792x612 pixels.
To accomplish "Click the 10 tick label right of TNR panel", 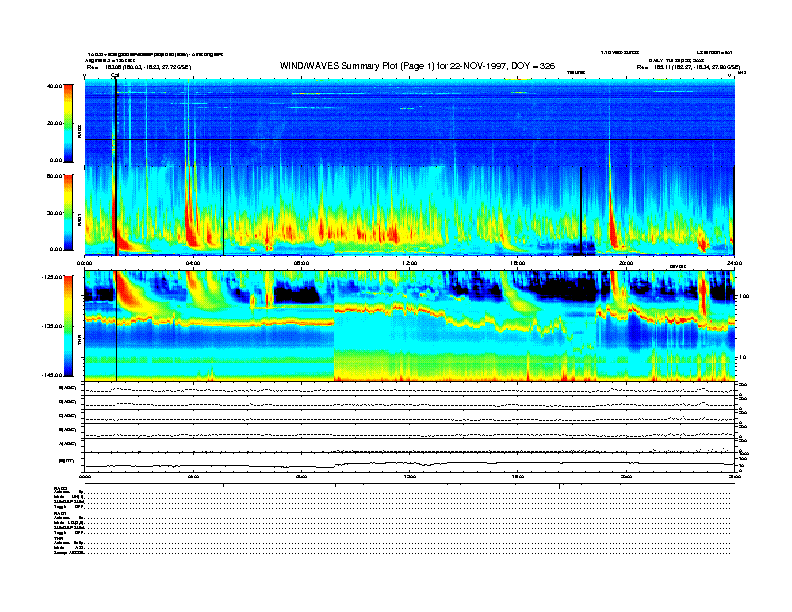I will click(742, 357).
